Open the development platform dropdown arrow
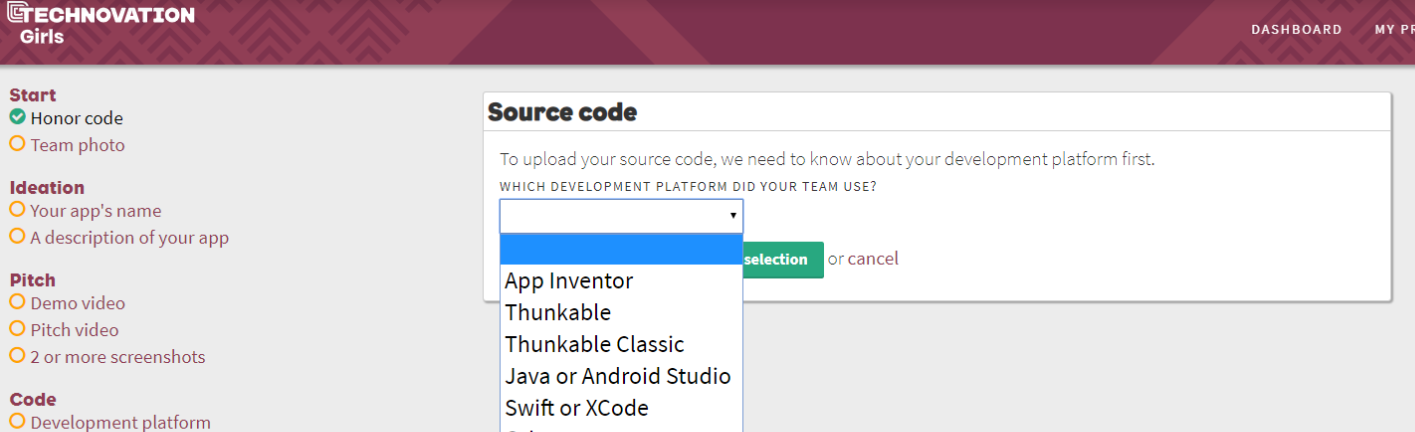The width and height of the screenshot is (1415, 432). [733, 216]
